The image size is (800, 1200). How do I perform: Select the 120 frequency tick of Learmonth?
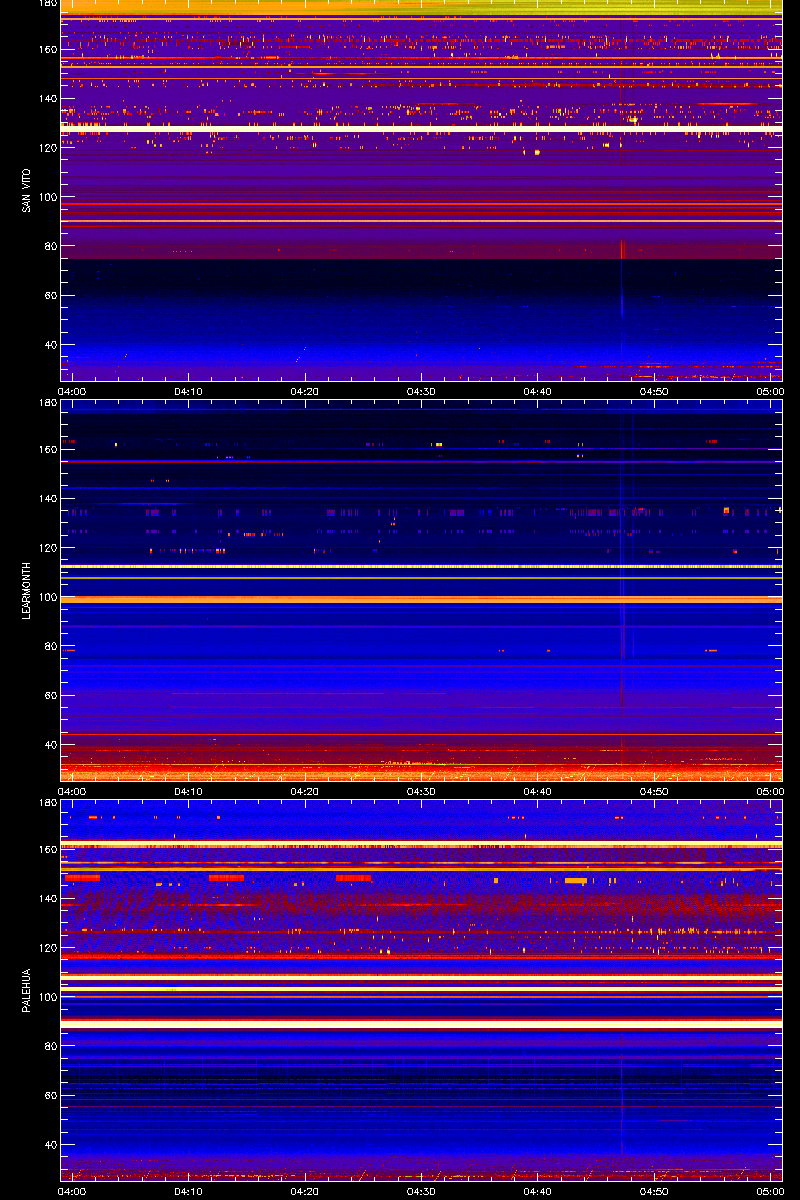tap(47, 548)
